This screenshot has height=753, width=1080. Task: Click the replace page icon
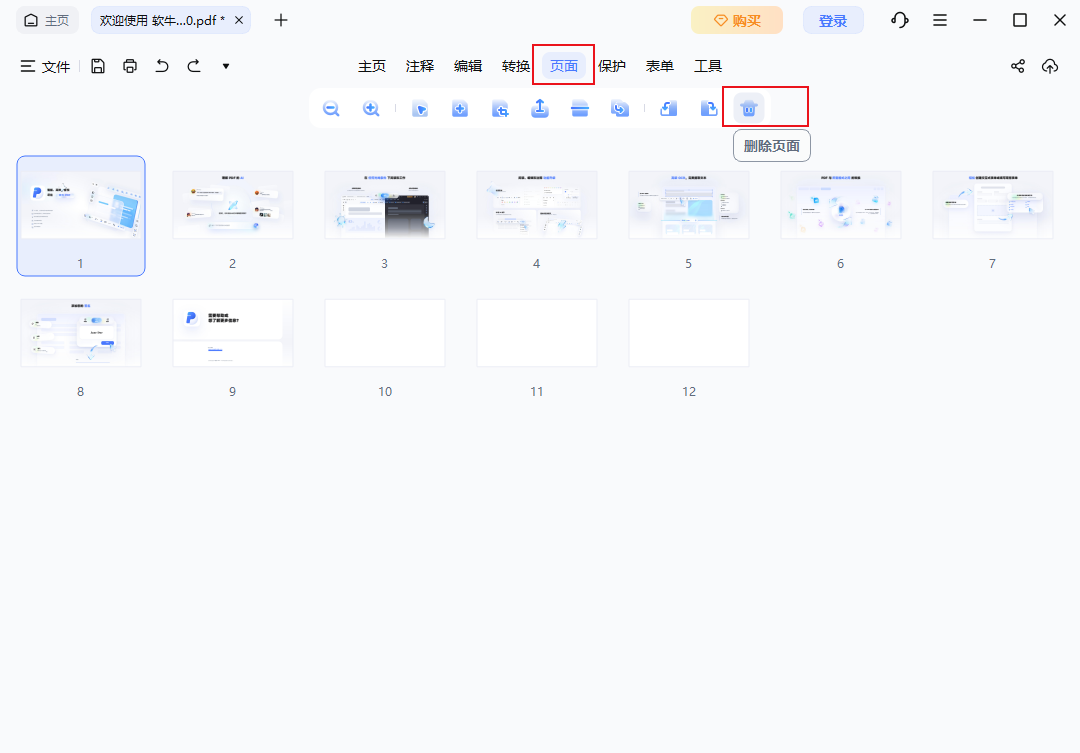620,109
